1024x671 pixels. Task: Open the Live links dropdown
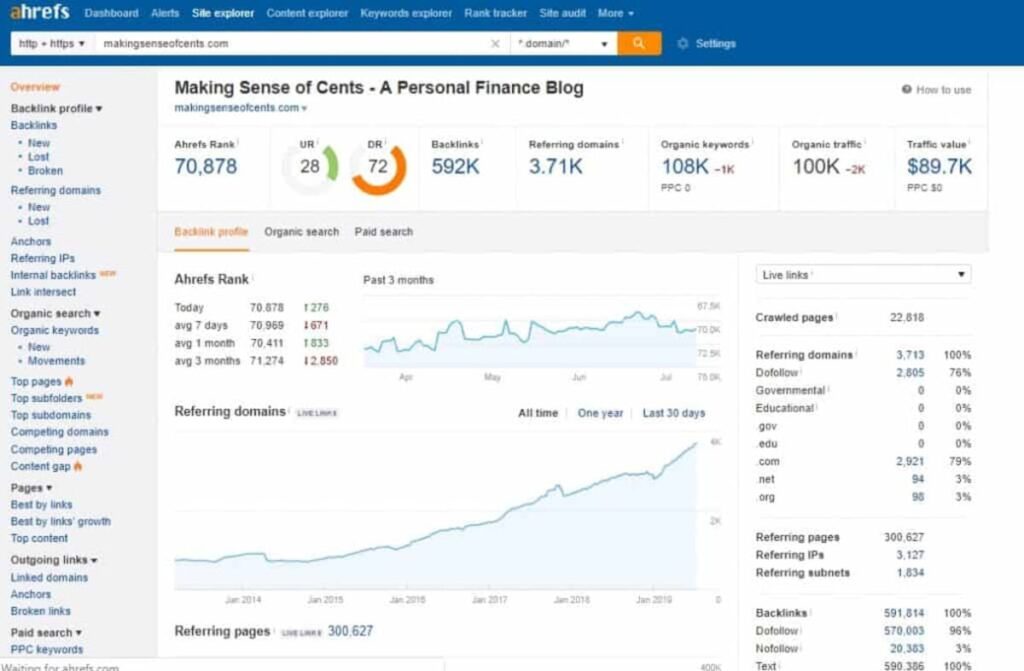coord(863,274)
